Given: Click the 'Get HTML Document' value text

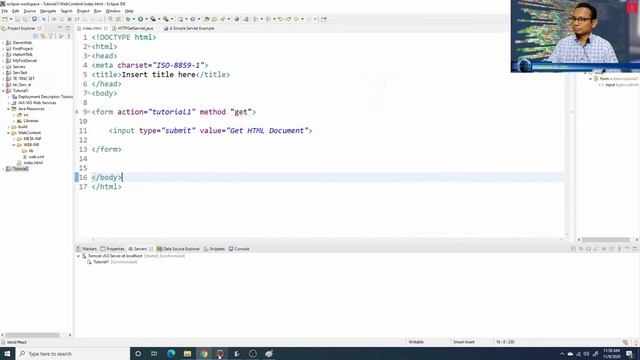Looking at the screenshot, I should pyautogui.click(x=267, y=131).
